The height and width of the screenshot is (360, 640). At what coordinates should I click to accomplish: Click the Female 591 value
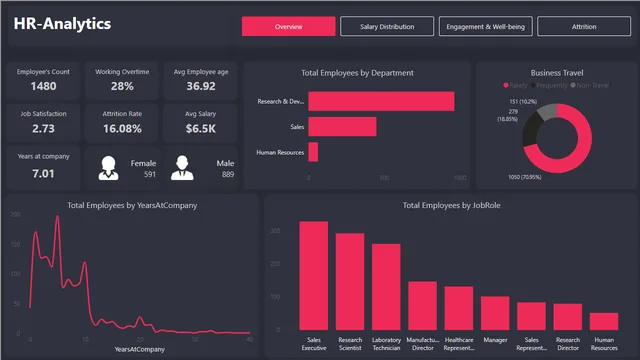point(150,174)
